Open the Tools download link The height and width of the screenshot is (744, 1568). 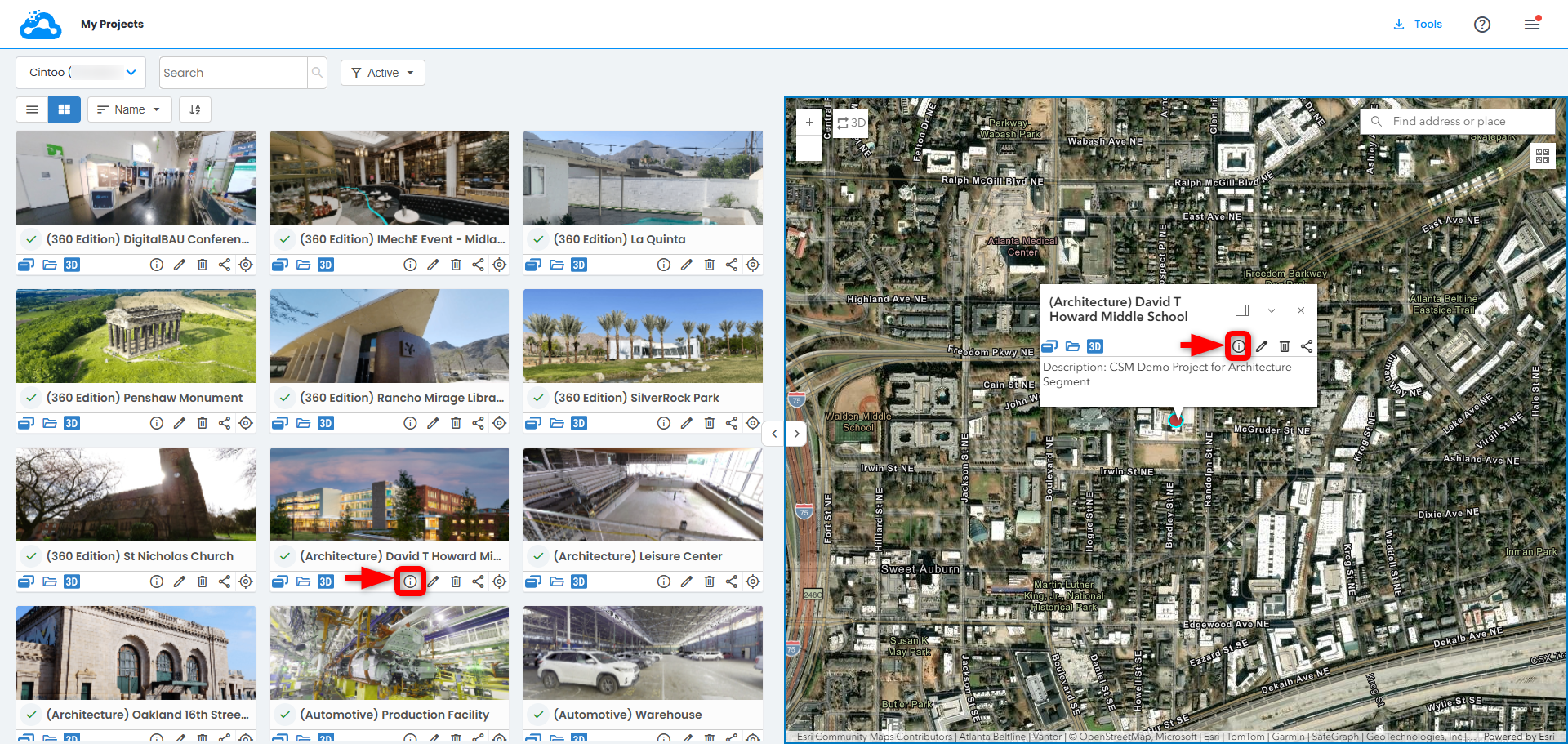1418,25
